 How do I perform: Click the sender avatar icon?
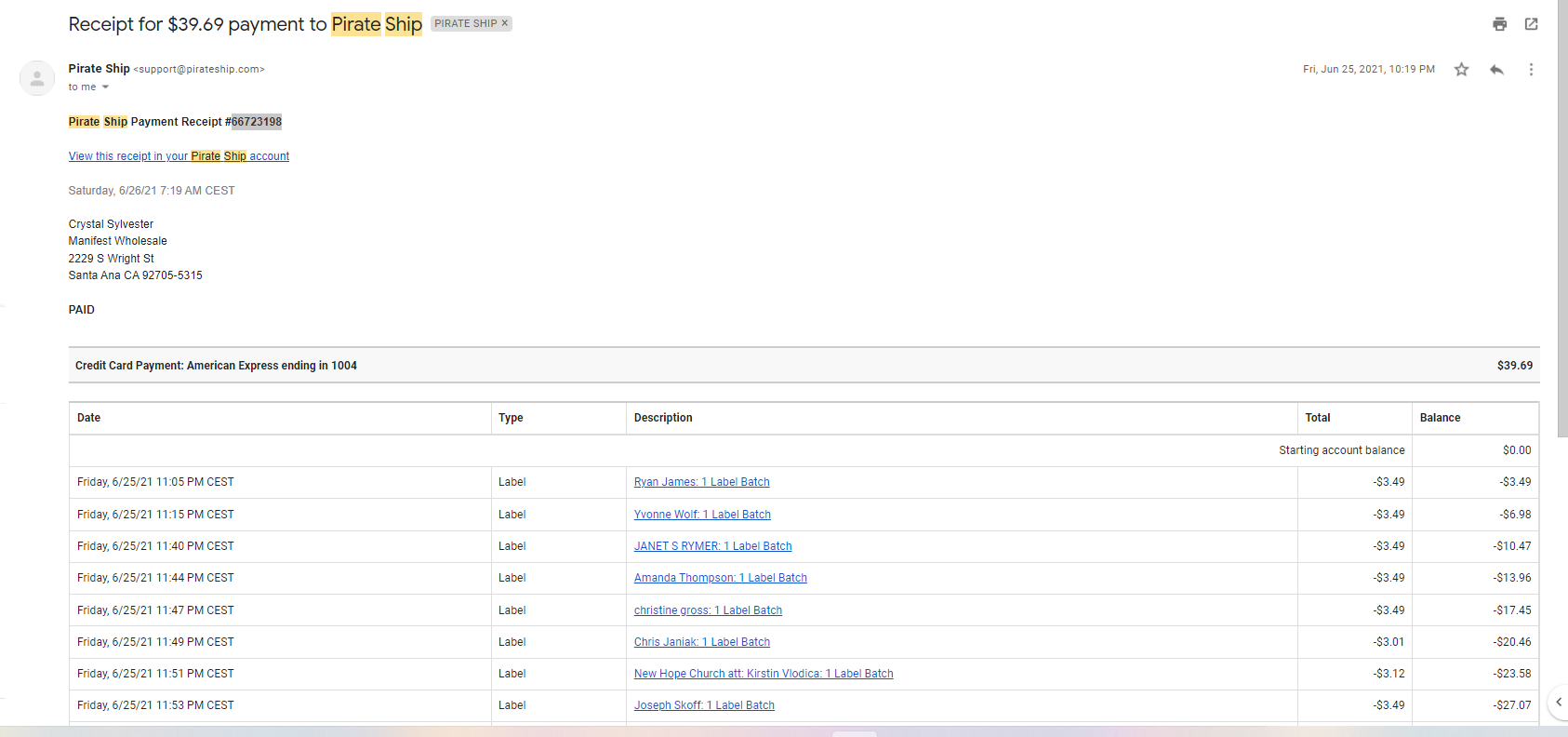37,79
